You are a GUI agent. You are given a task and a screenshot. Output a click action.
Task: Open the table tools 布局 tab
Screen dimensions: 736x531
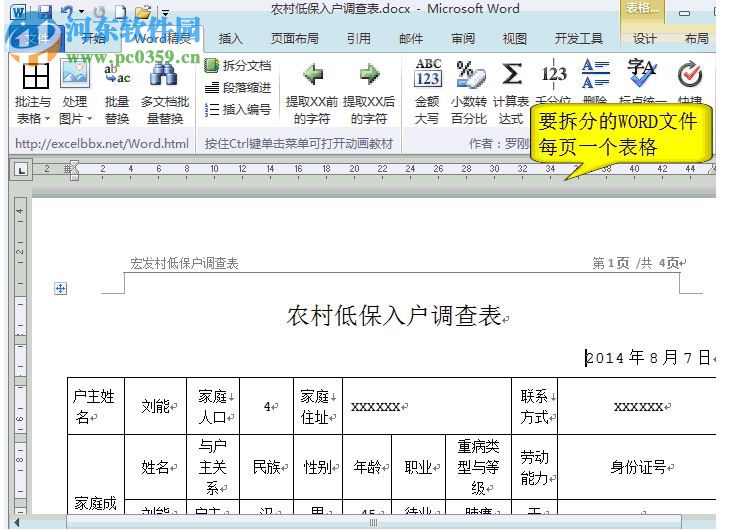pos(697,38)
